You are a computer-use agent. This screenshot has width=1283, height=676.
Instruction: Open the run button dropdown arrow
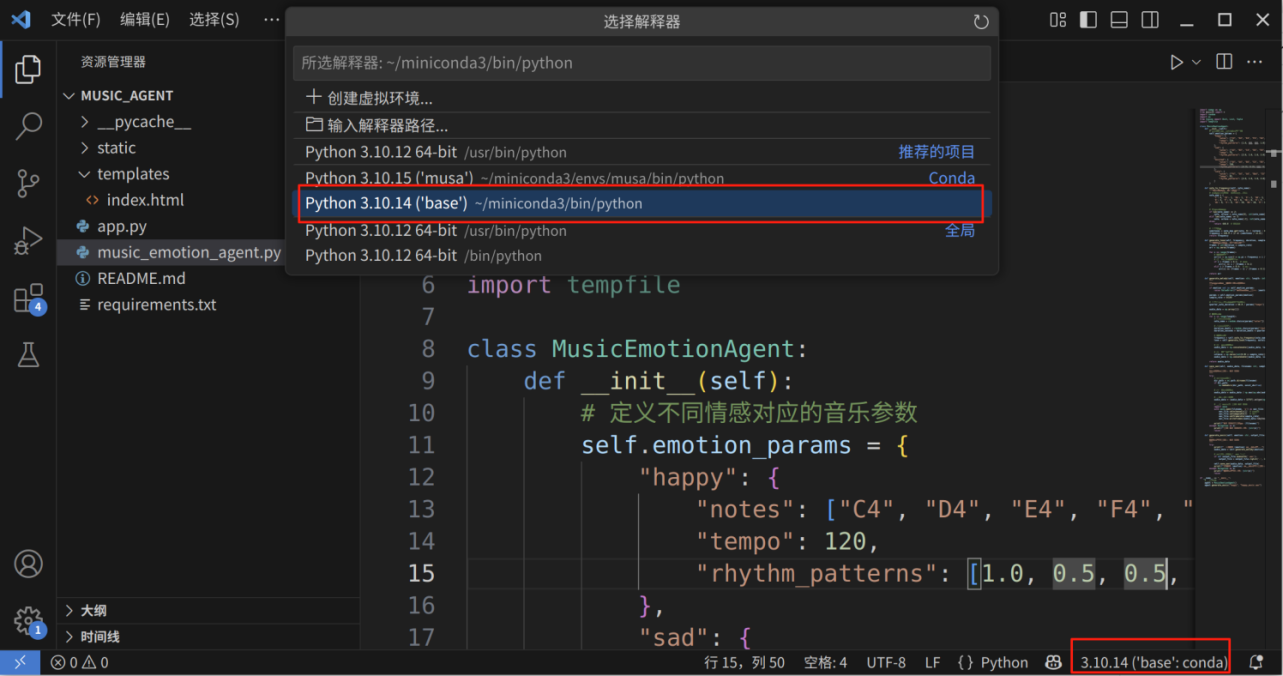coord(1197,62)
